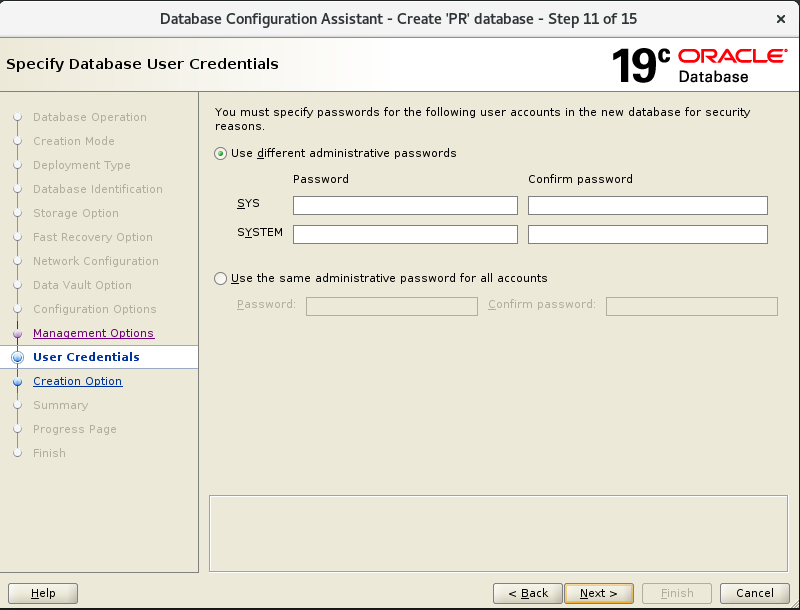Click the SYS account label
Image resolution: width=800 pixels, height=610 pixels.
click(x=248, y=204)
